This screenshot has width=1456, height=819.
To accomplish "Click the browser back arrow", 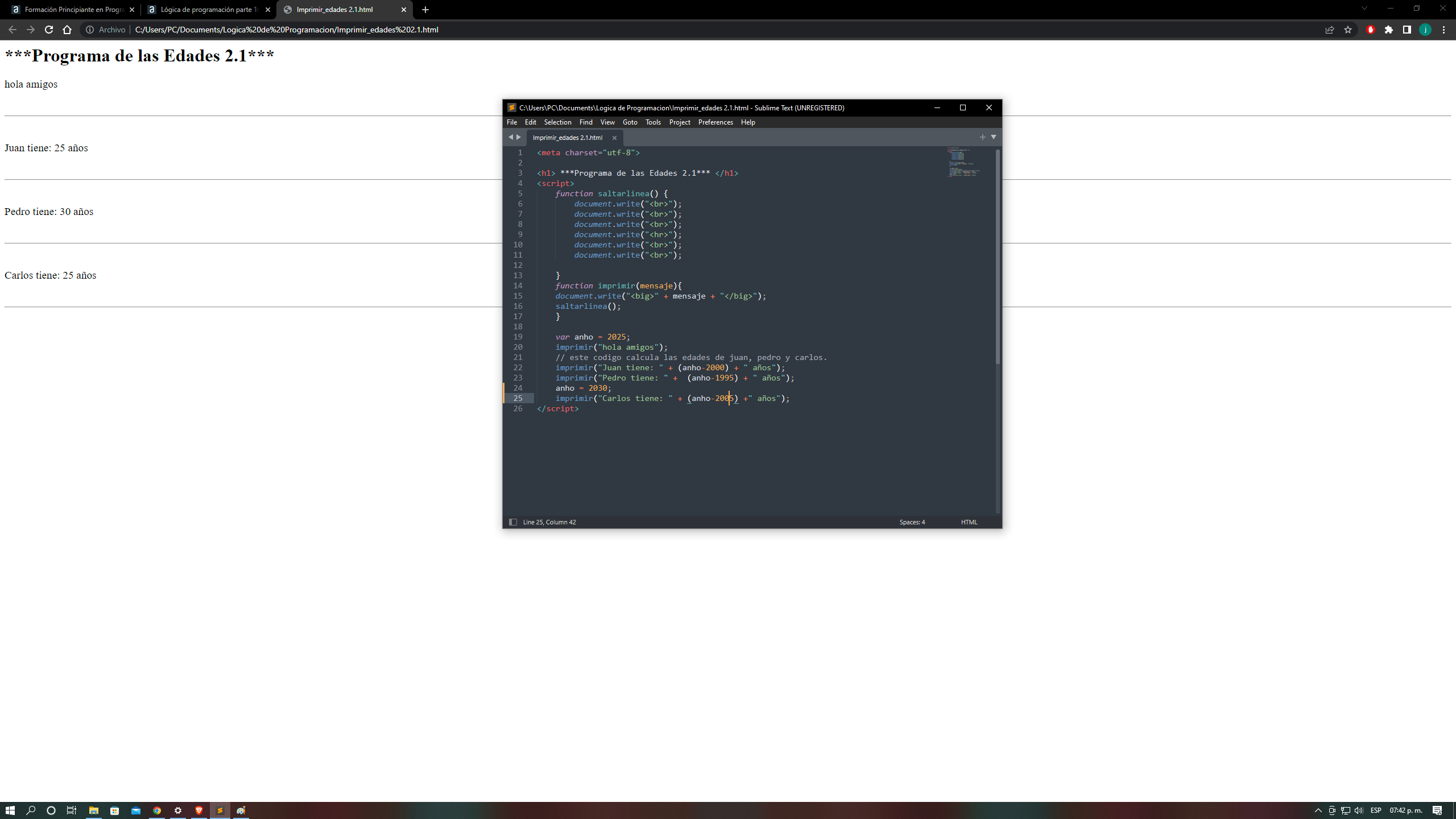I will [13, 30].
